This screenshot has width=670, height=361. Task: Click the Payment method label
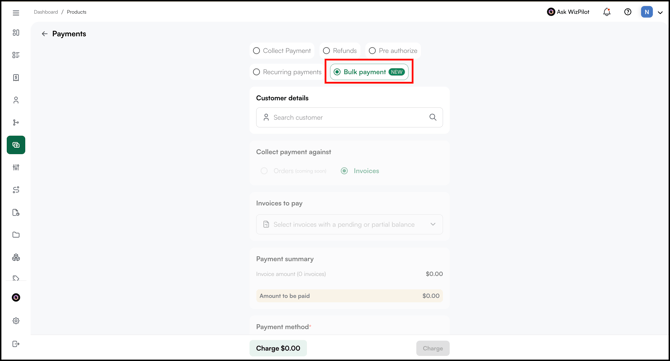coord(283,327)
